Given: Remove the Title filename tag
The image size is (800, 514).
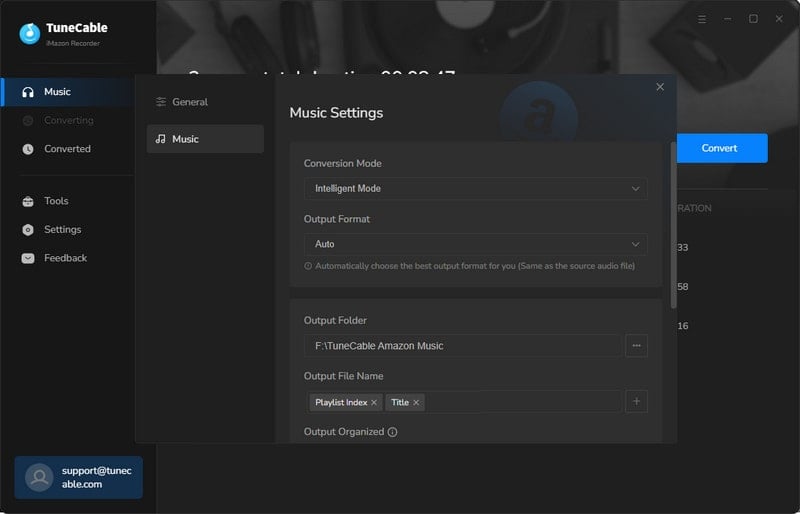Looking at the screenshot, I should [x=416, y=402].
